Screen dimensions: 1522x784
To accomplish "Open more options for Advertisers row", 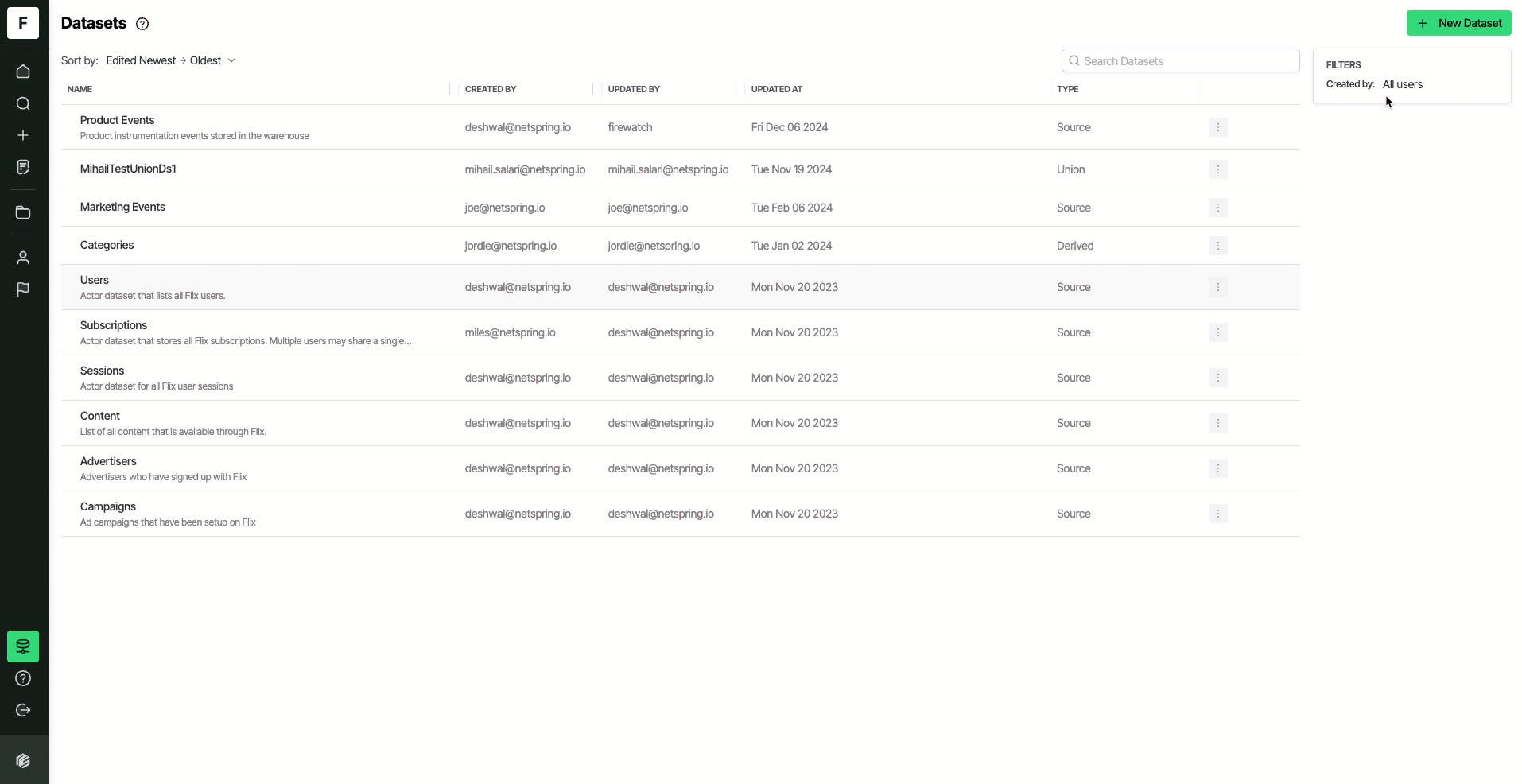I will (x=1217, y=468).
